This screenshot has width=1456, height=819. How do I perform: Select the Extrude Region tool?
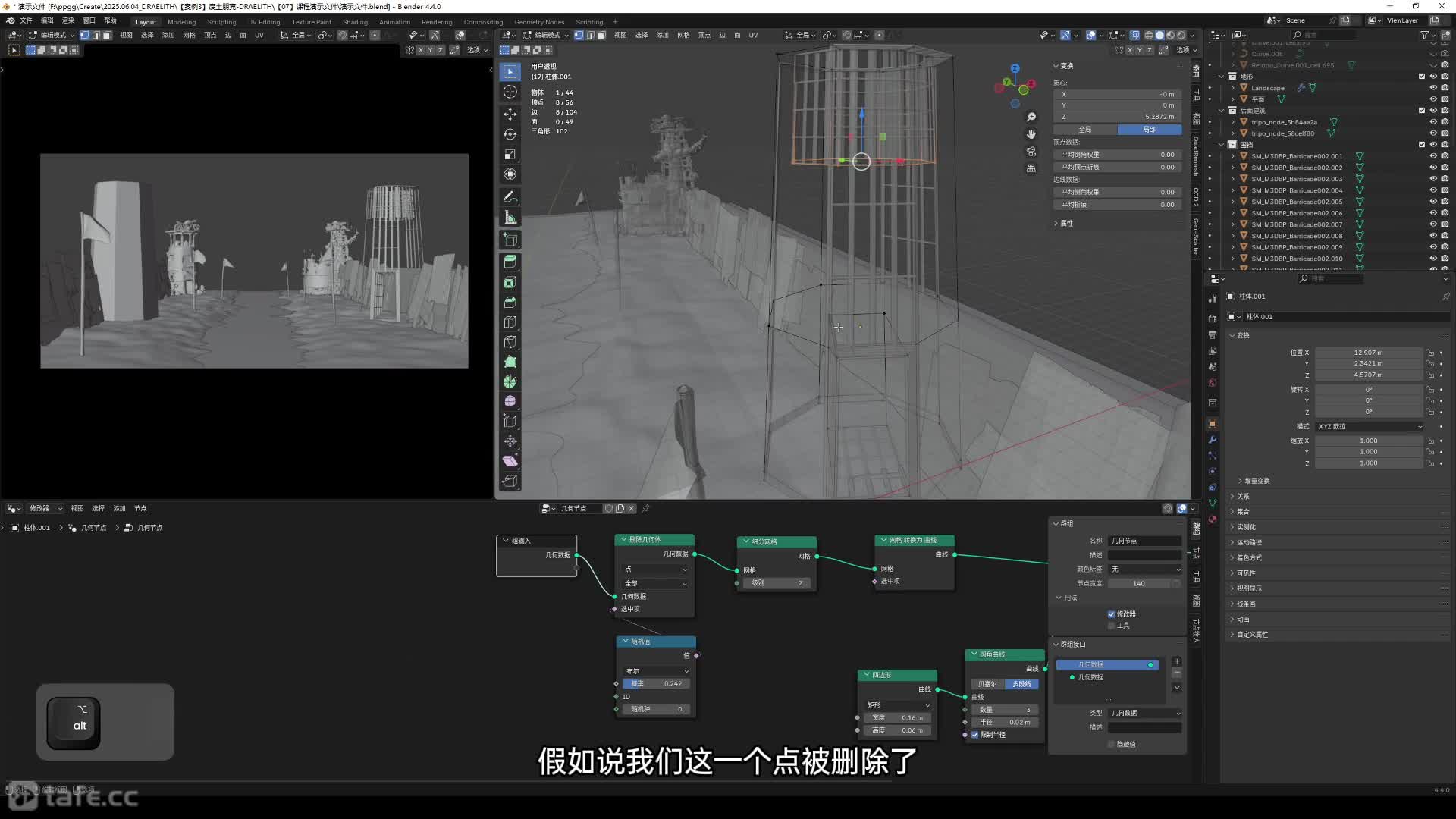pos(510,262)
